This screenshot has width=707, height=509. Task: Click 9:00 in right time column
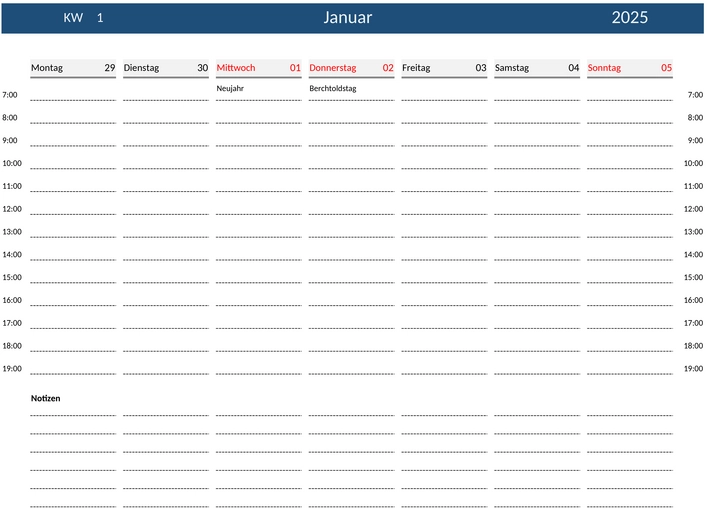point(695,140)
